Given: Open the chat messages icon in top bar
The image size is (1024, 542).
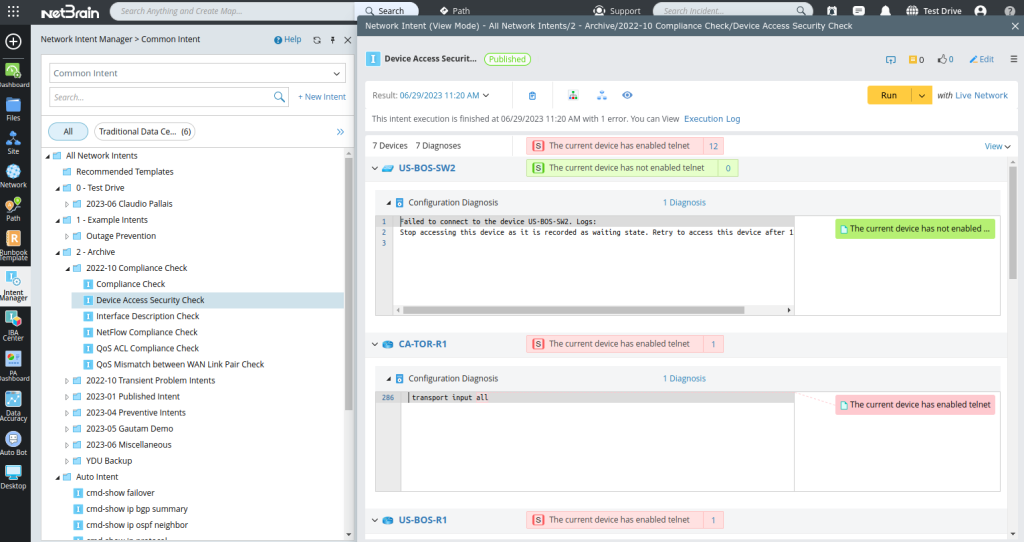Looking at the screenshot, I should pyautogui.click(x=859, y=11).
